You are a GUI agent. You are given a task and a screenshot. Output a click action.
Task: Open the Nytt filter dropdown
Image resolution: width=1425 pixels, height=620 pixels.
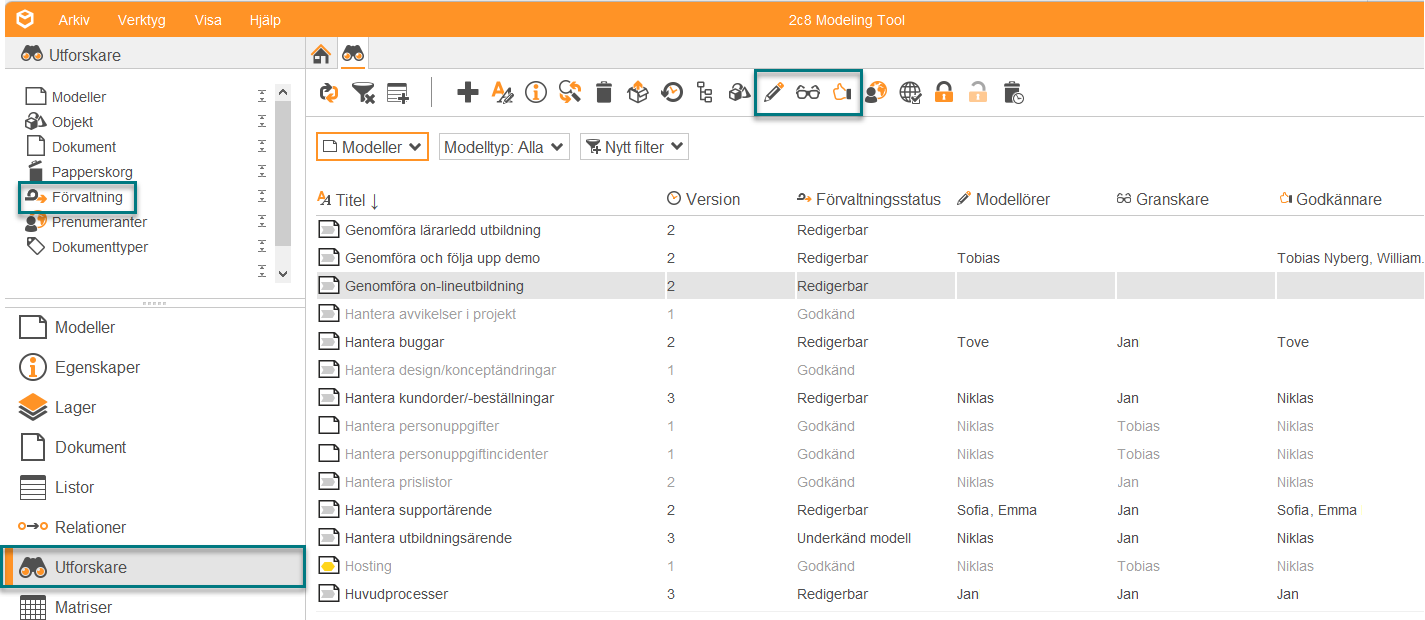pos(635,147)
